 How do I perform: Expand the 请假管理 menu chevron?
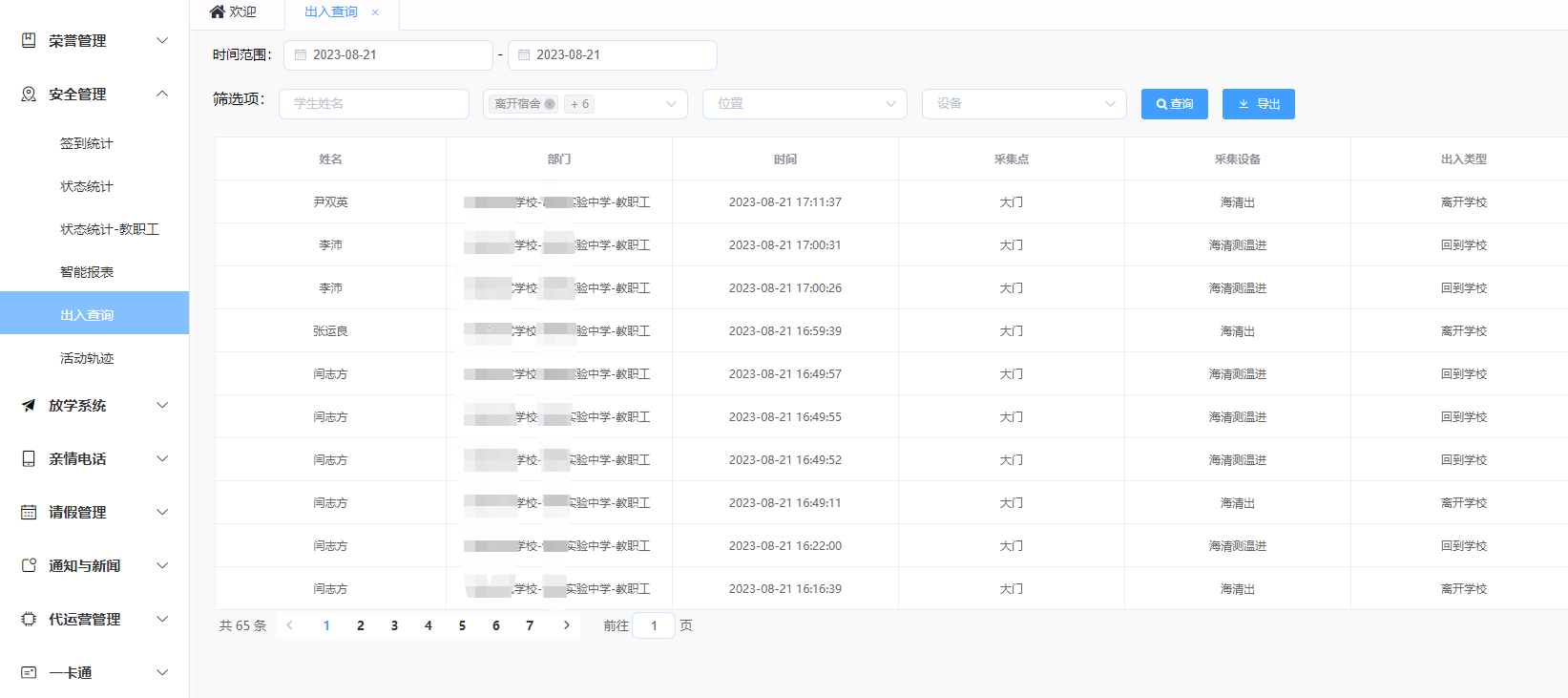[162, 512]
